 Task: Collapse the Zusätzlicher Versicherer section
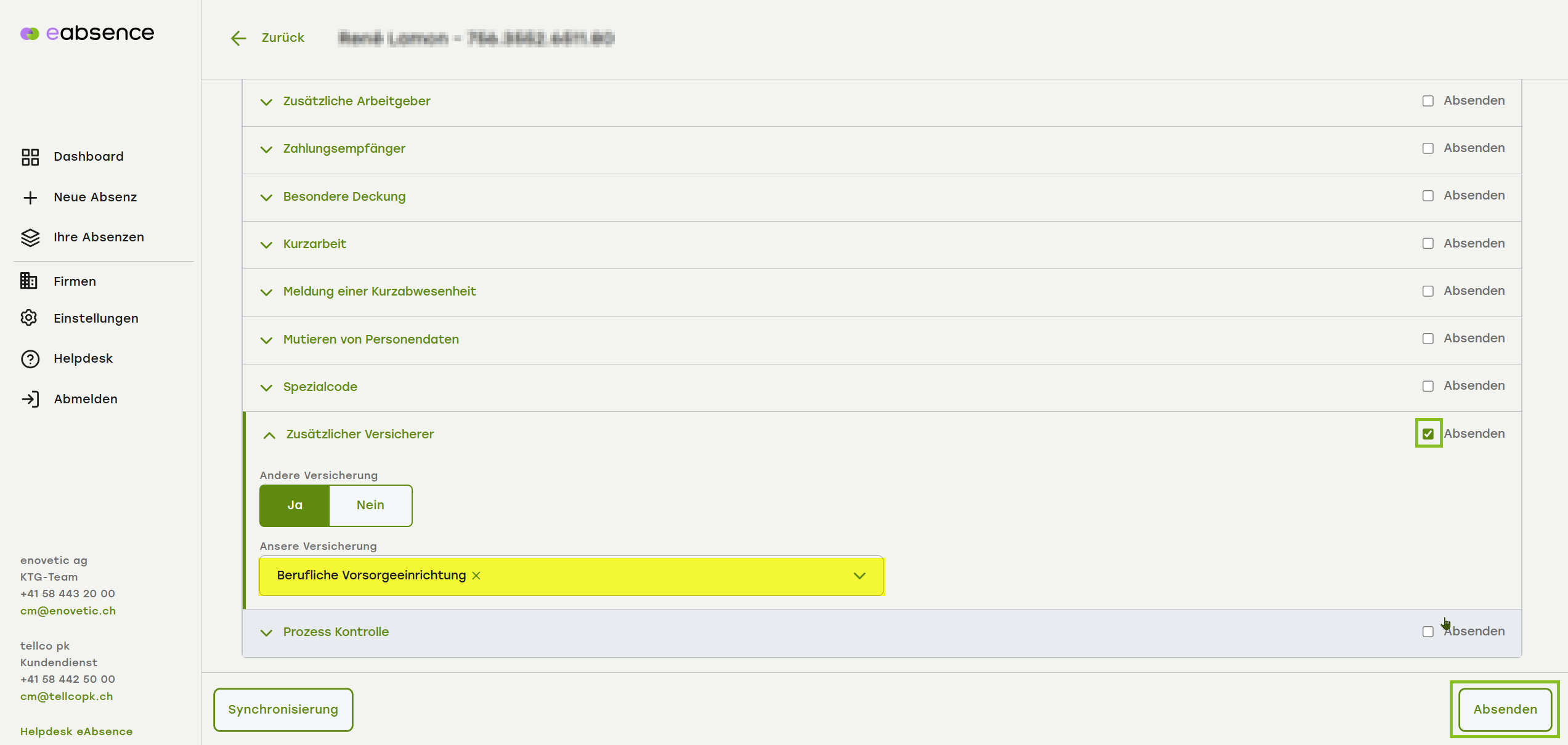pyautogui.click(x=269, y=435)
